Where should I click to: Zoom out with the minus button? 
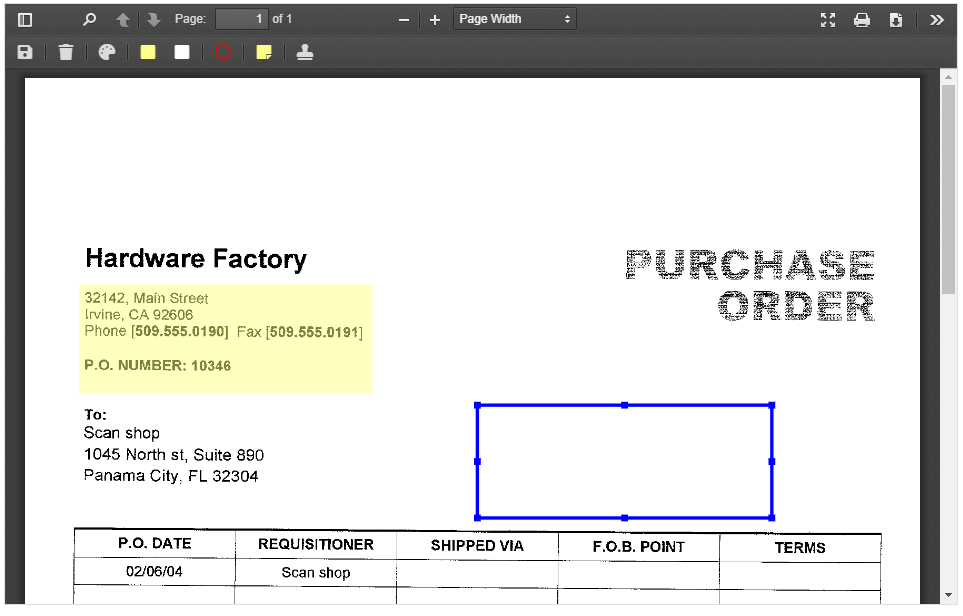pyautogui.click(x=404, y=20)
